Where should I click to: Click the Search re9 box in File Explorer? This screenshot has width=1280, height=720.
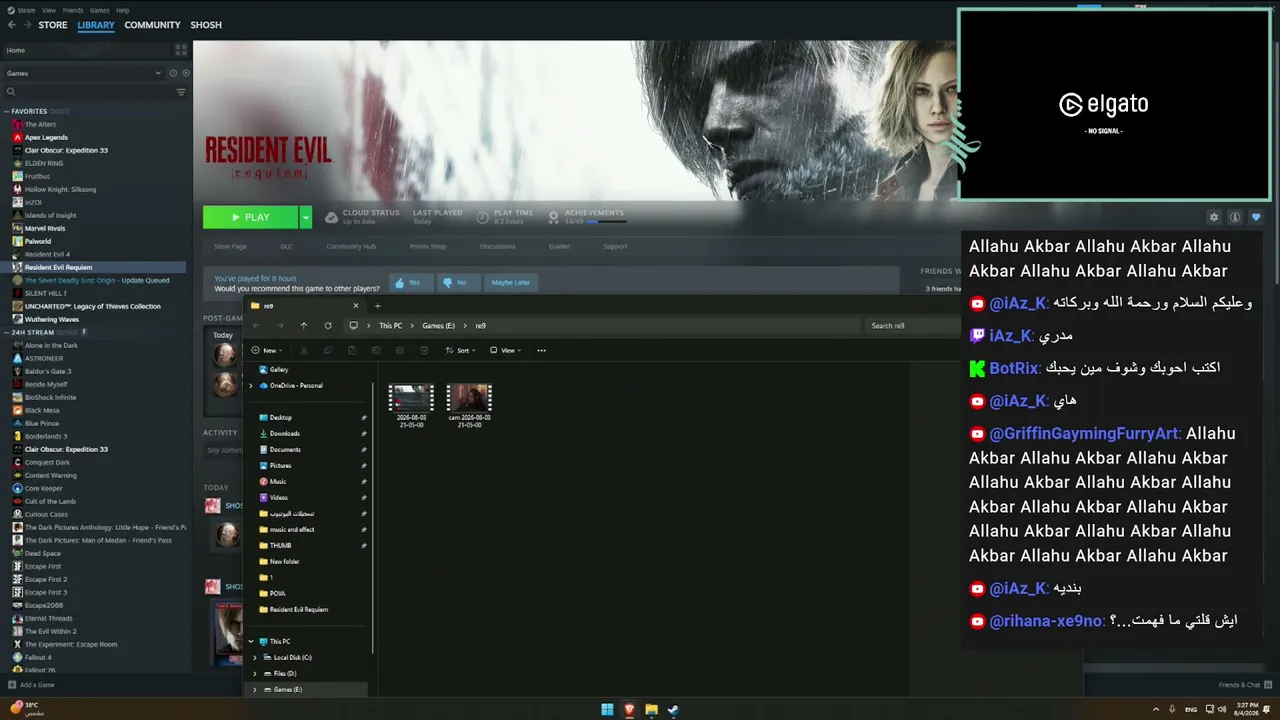(x=910, y=326)
